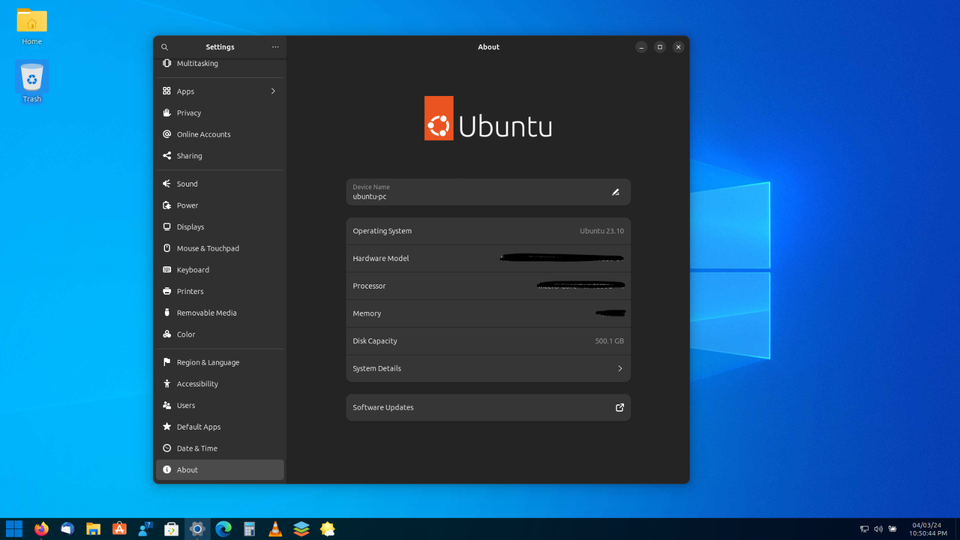Open the Home folder on desktop
The height and width of the screenshot is (540, 960).
[32, 27]
